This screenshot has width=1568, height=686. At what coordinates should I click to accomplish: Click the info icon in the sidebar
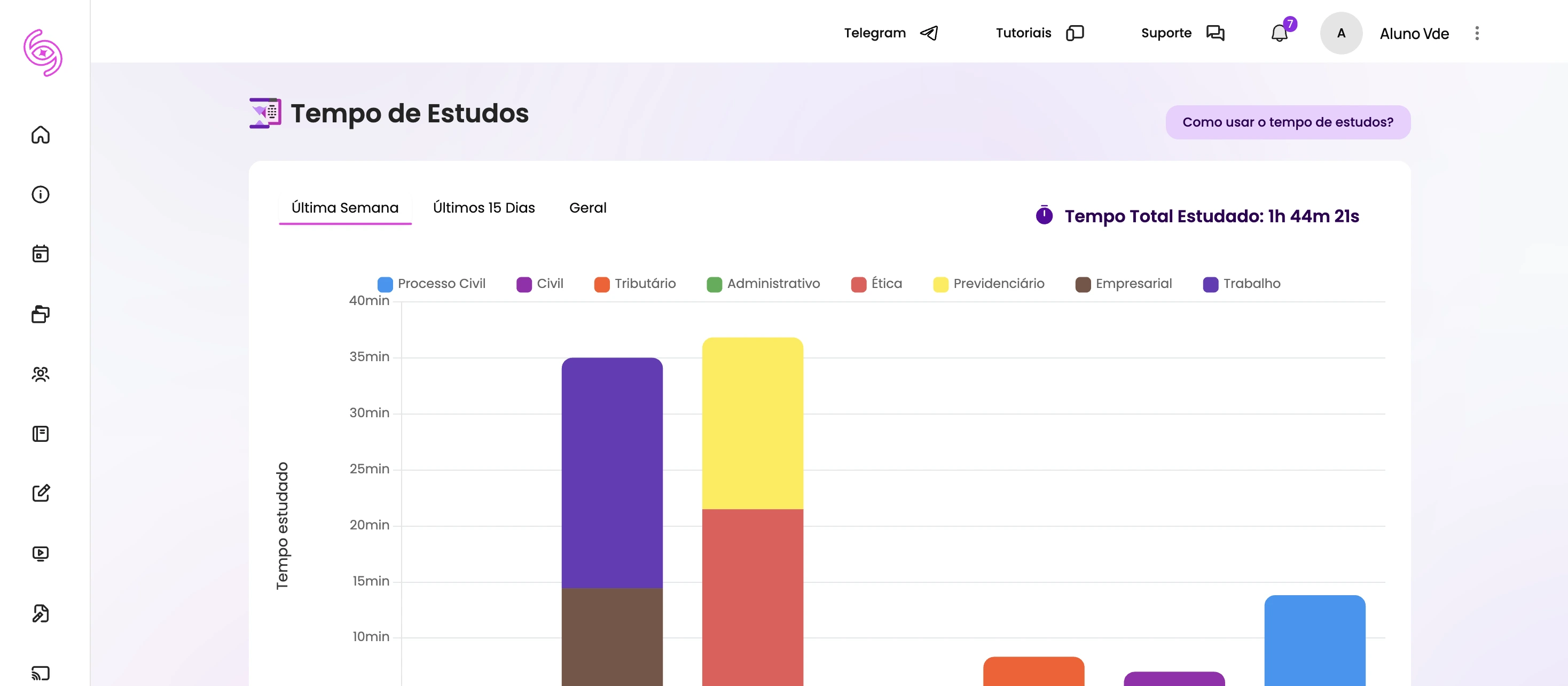pos(40,195)
